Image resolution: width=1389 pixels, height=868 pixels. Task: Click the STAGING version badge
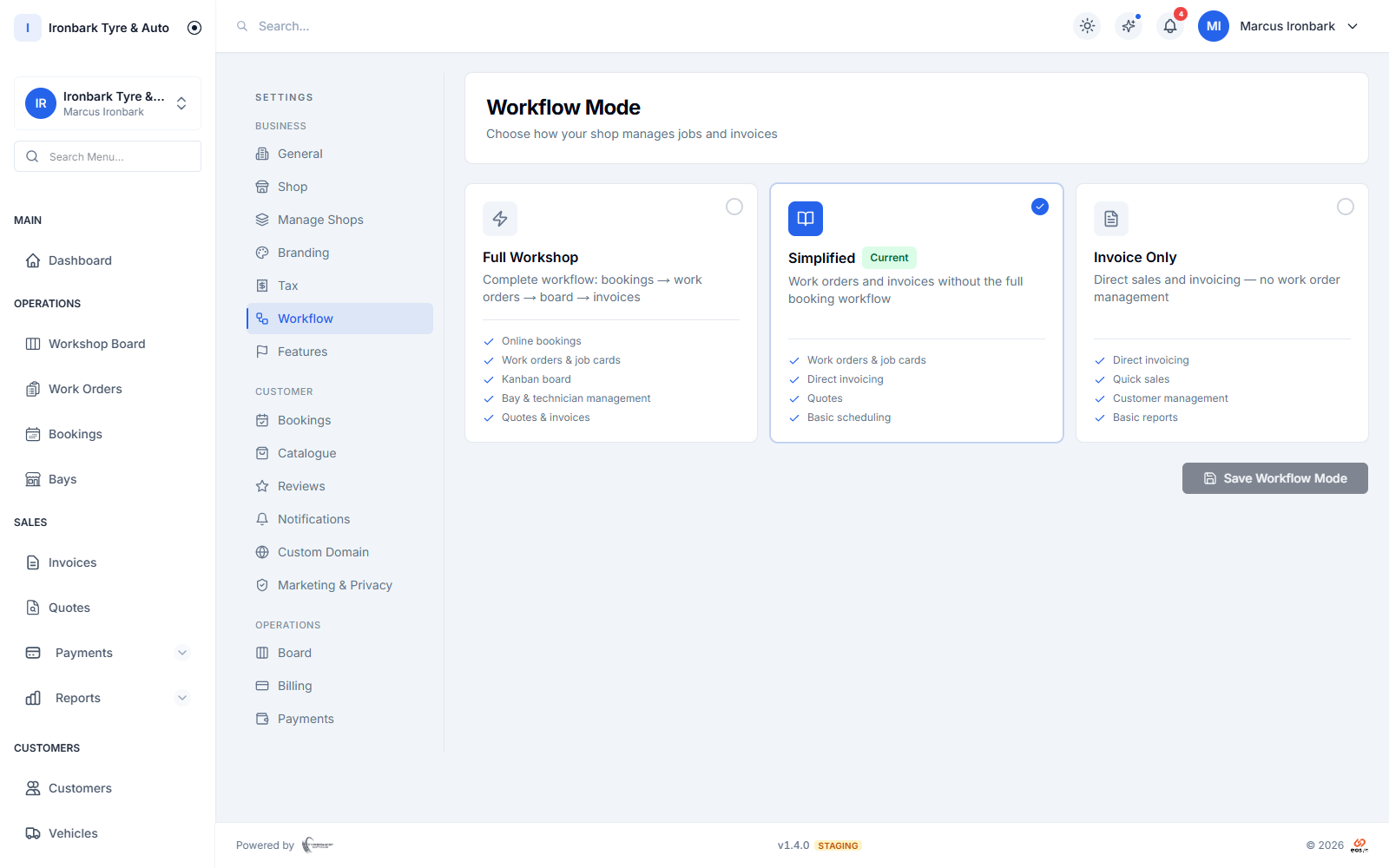coord(838,845)
